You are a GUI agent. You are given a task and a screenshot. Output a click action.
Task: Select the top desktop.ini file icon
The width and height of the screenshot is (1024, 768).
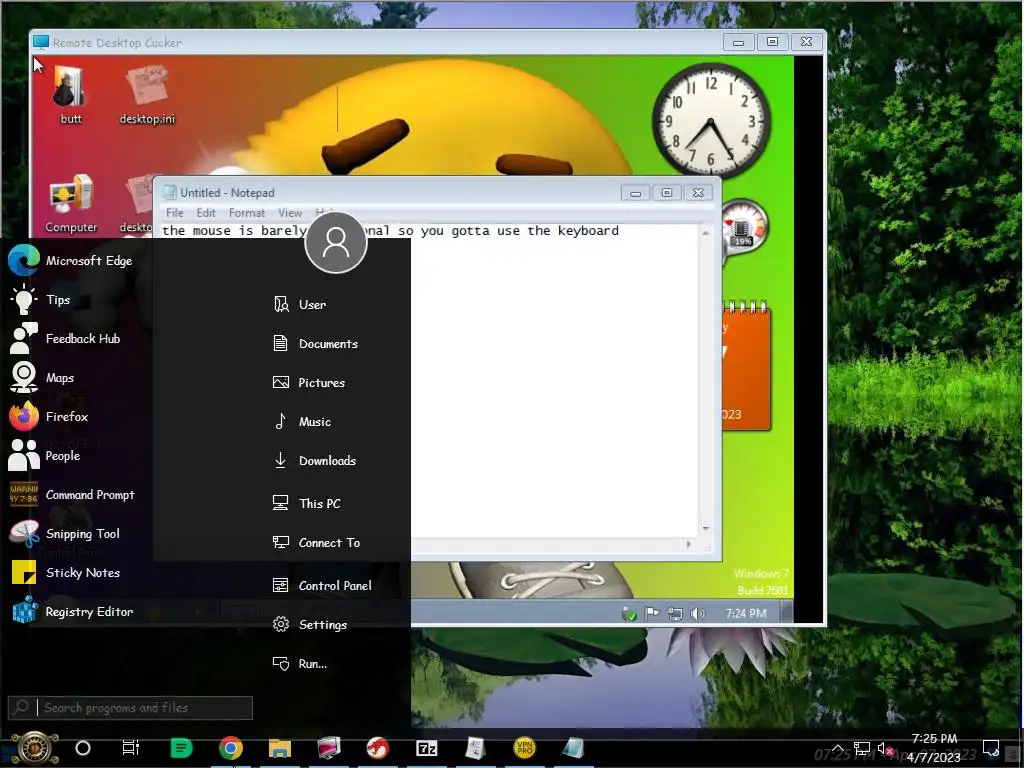point(147,95)
